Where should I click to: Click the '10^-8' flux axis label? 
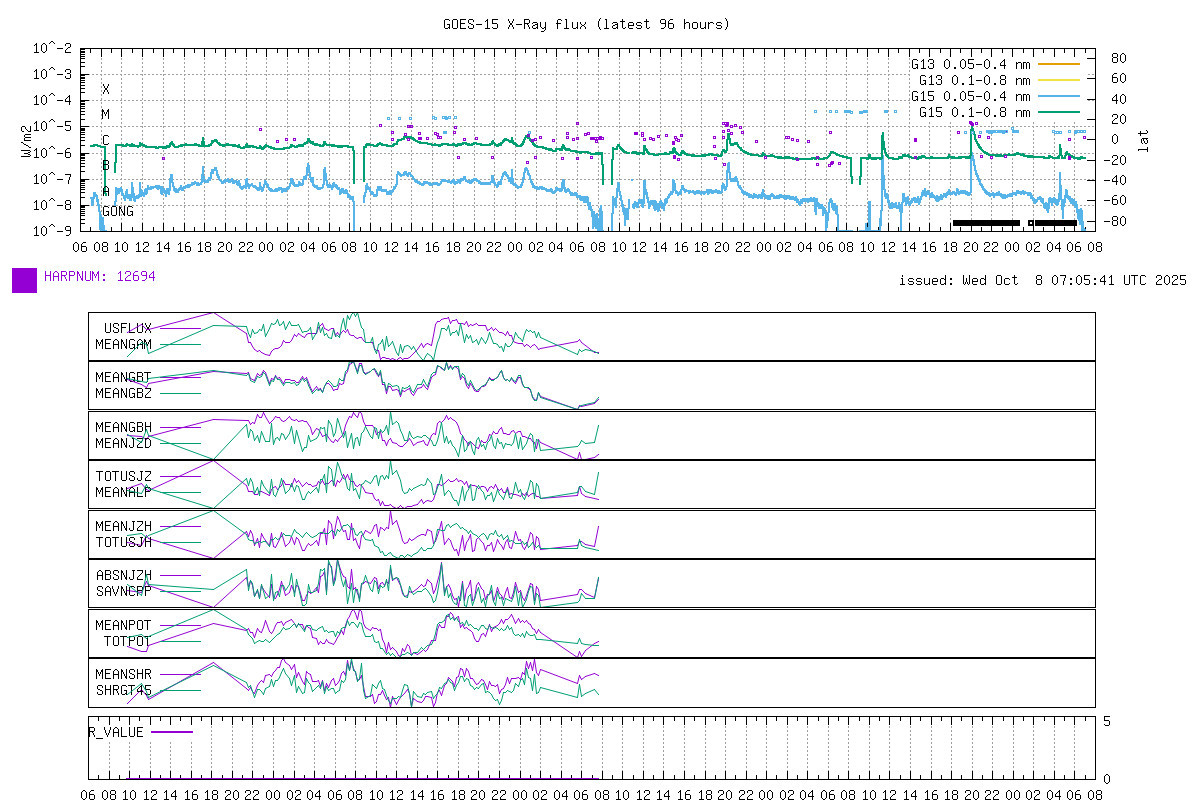coord(52,204)
